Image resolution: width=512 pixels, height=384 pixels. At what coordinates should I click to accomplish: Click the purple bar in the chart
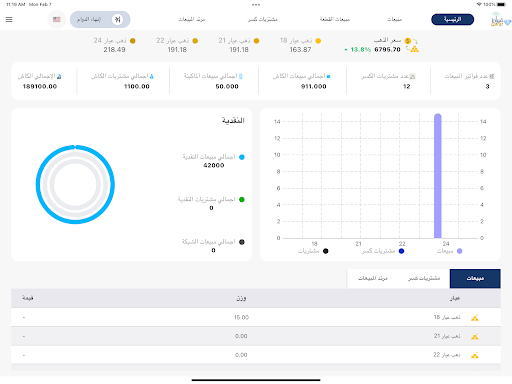pos(438,176)
